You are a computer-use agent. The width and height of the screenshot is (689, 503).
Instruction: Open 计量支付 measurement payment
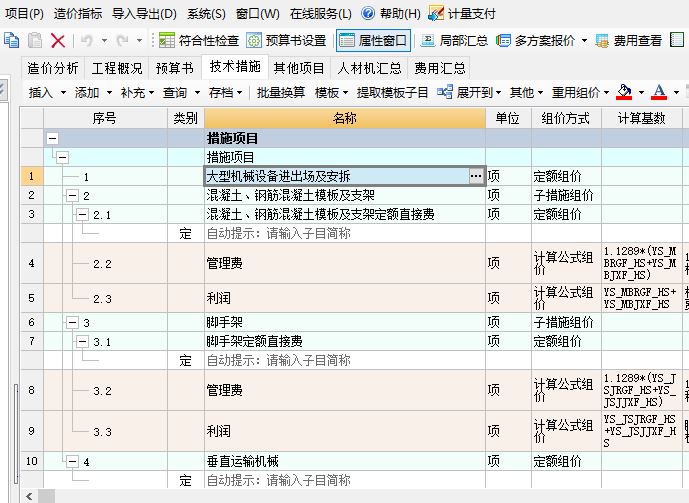coord(462,14)
